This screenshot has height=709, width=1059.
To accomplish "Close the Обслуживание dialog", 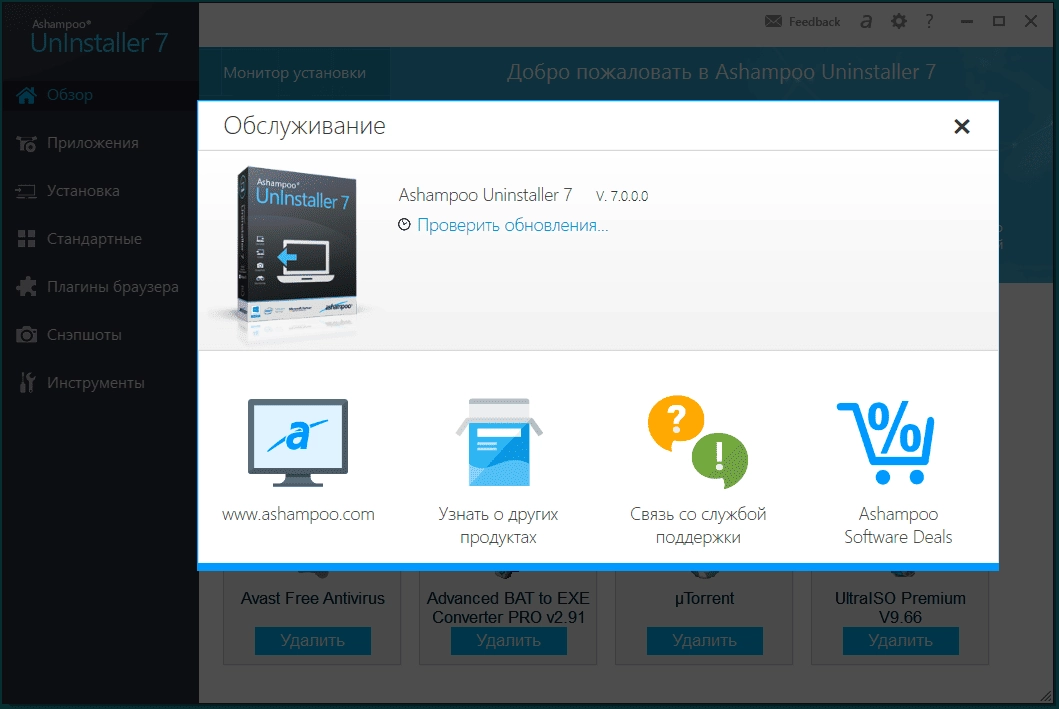I will [x=962, y=126].
